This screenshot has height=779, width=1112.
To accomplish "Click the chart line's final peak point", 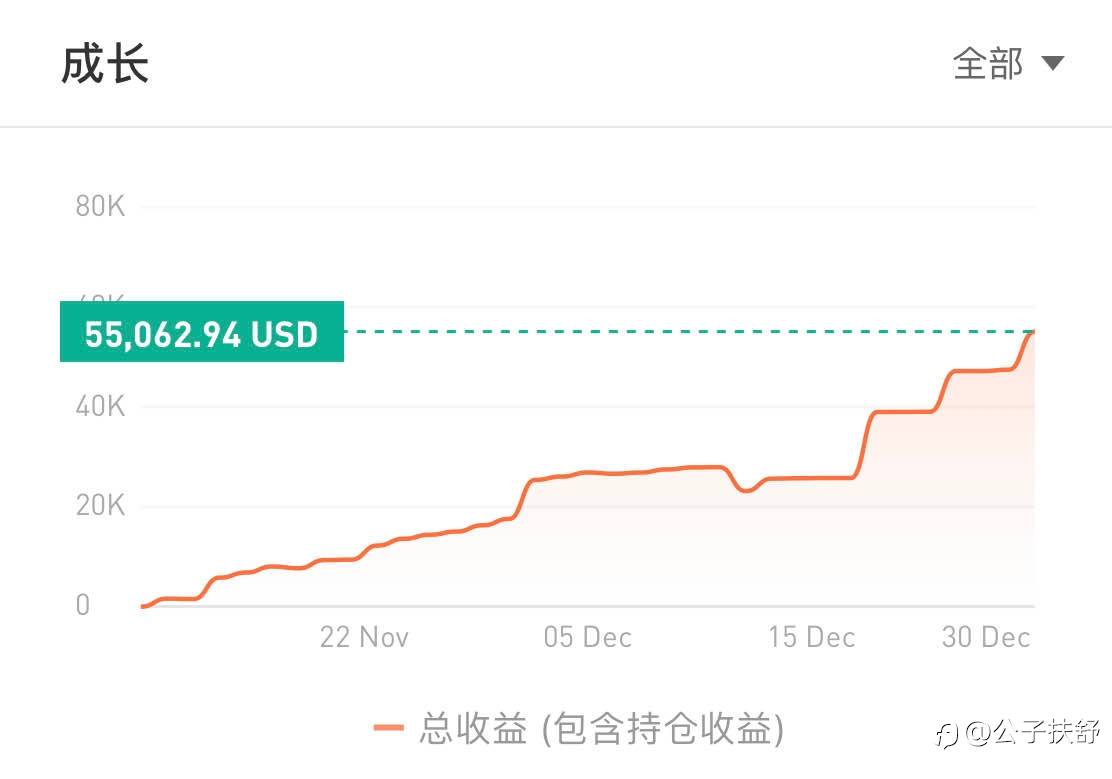I will (1033, 332).
